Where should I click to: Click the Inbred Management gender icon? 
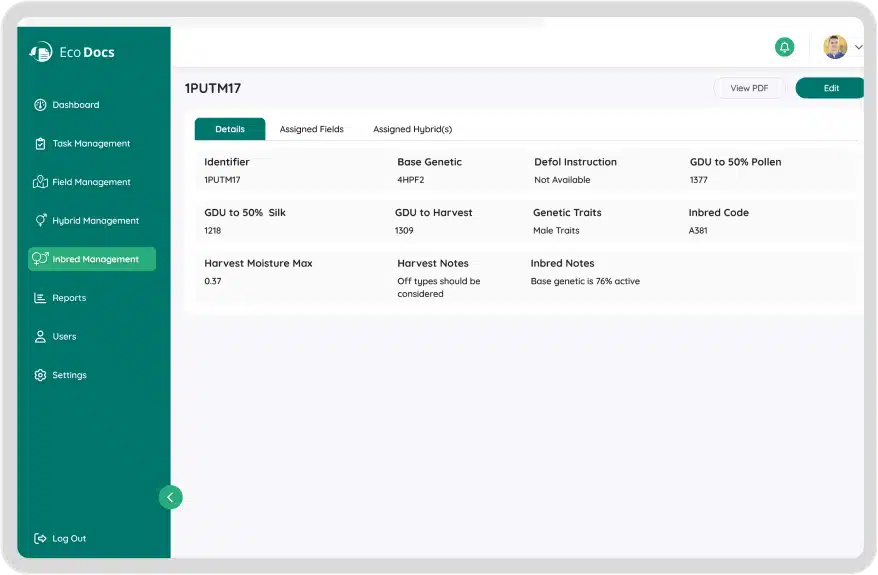pyautogui.click(x=40, y=259)
